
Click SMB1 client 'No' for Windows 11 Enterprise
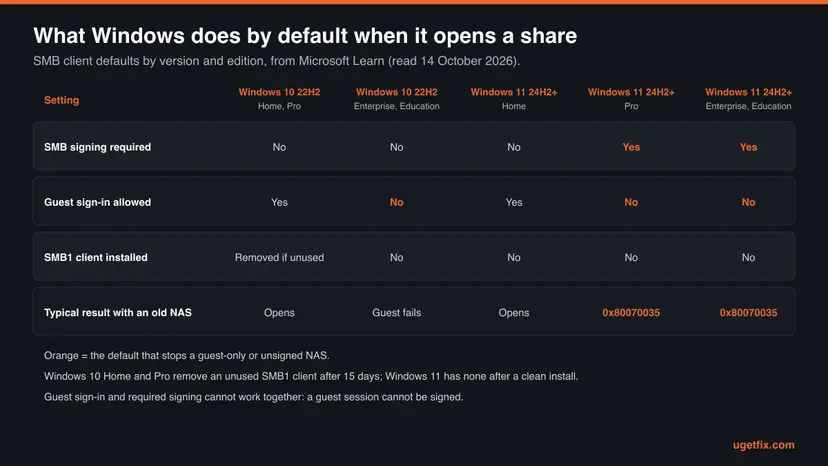tap(748, 257)
